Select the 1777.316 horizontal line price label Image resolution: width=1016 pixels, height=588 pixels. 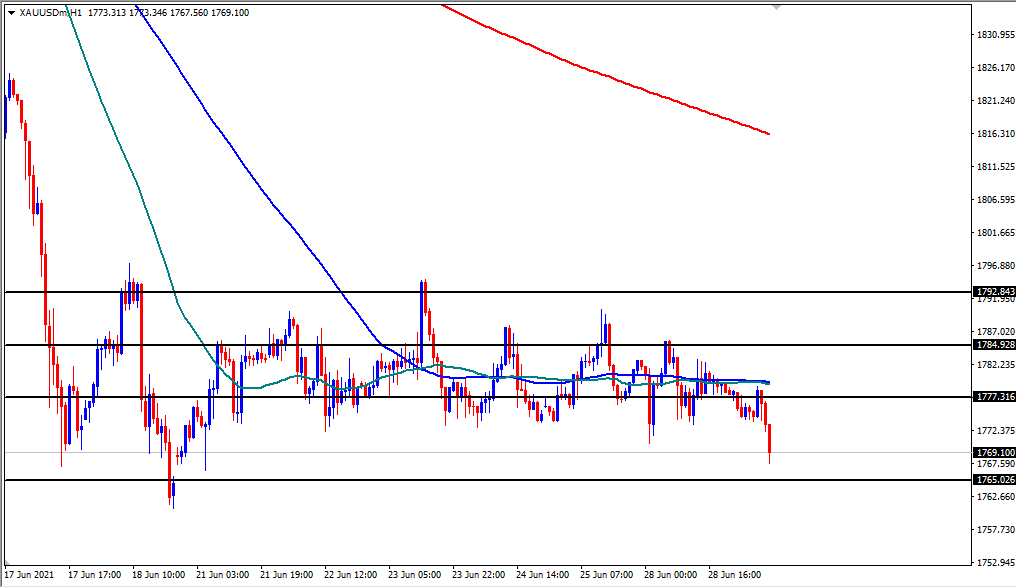click(x=995, y=397)
